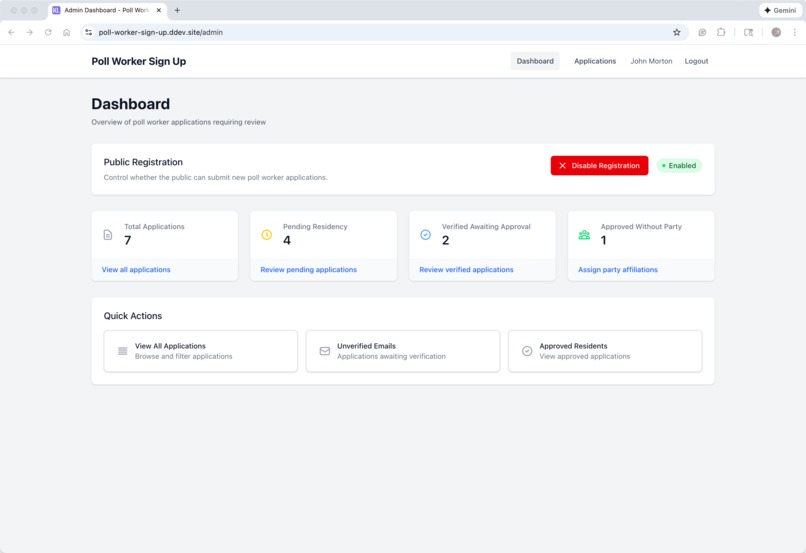This screenshot has width=806, height=553.
Task: Click the browser forward arrow
Action: pos(30,32)
